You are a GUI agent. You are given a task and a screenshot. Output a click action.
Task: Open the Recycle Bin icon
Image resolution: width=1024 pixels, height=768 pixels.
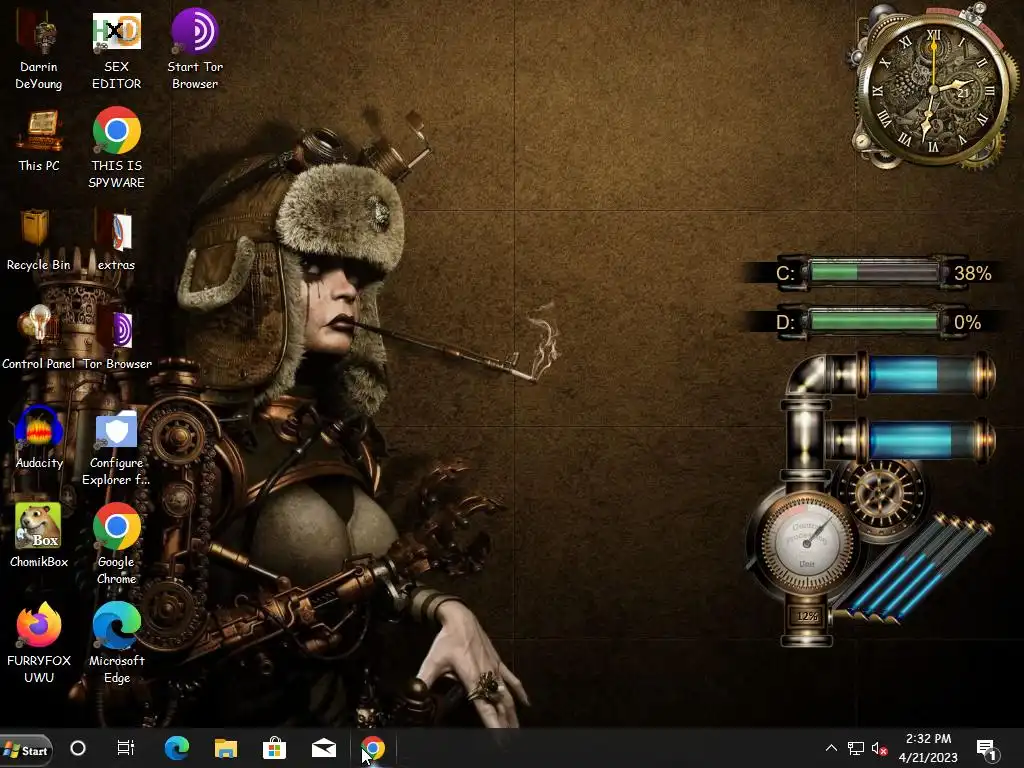(39, 240)
